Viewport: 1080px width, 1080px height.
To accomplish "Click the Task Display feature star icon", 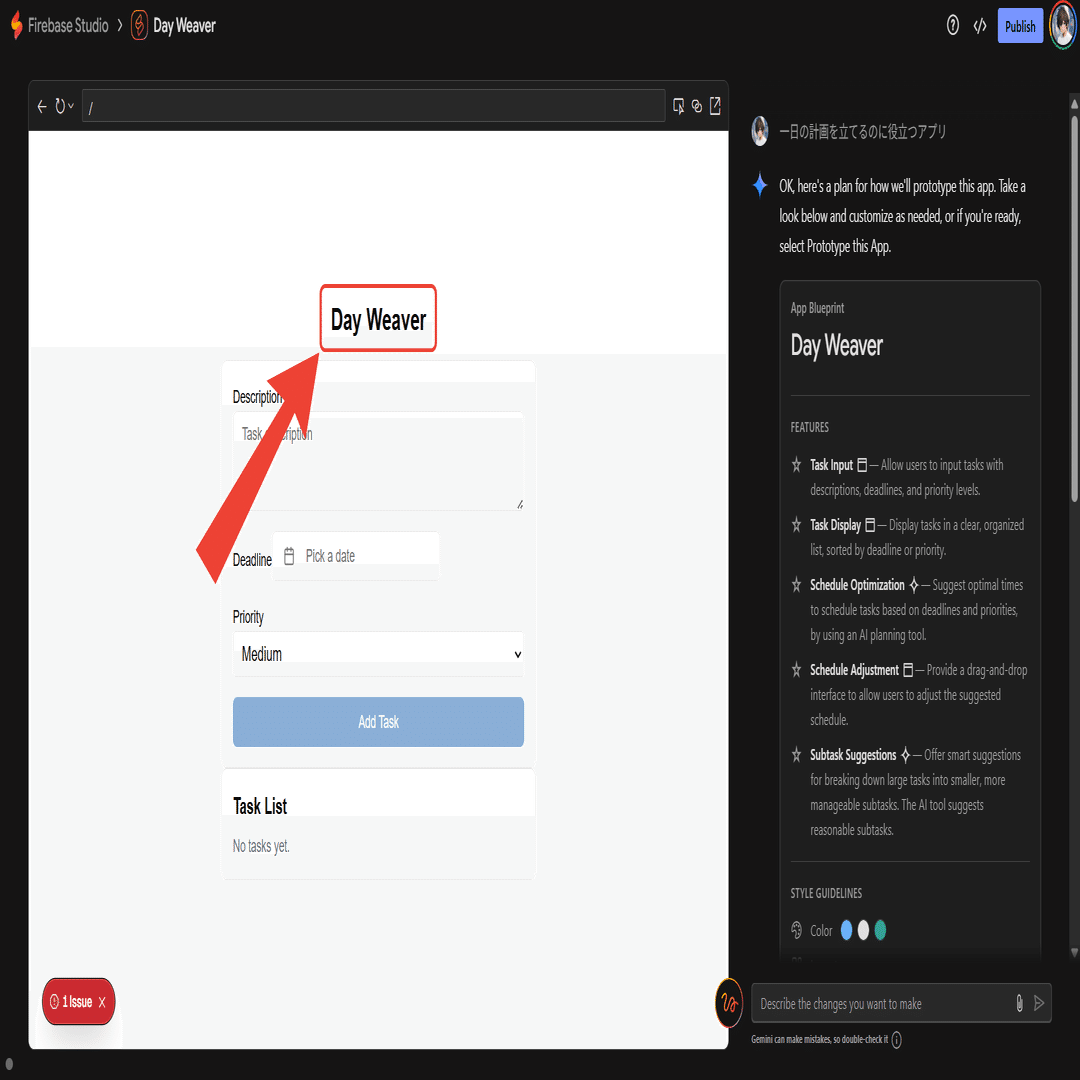I will point(796,525).
